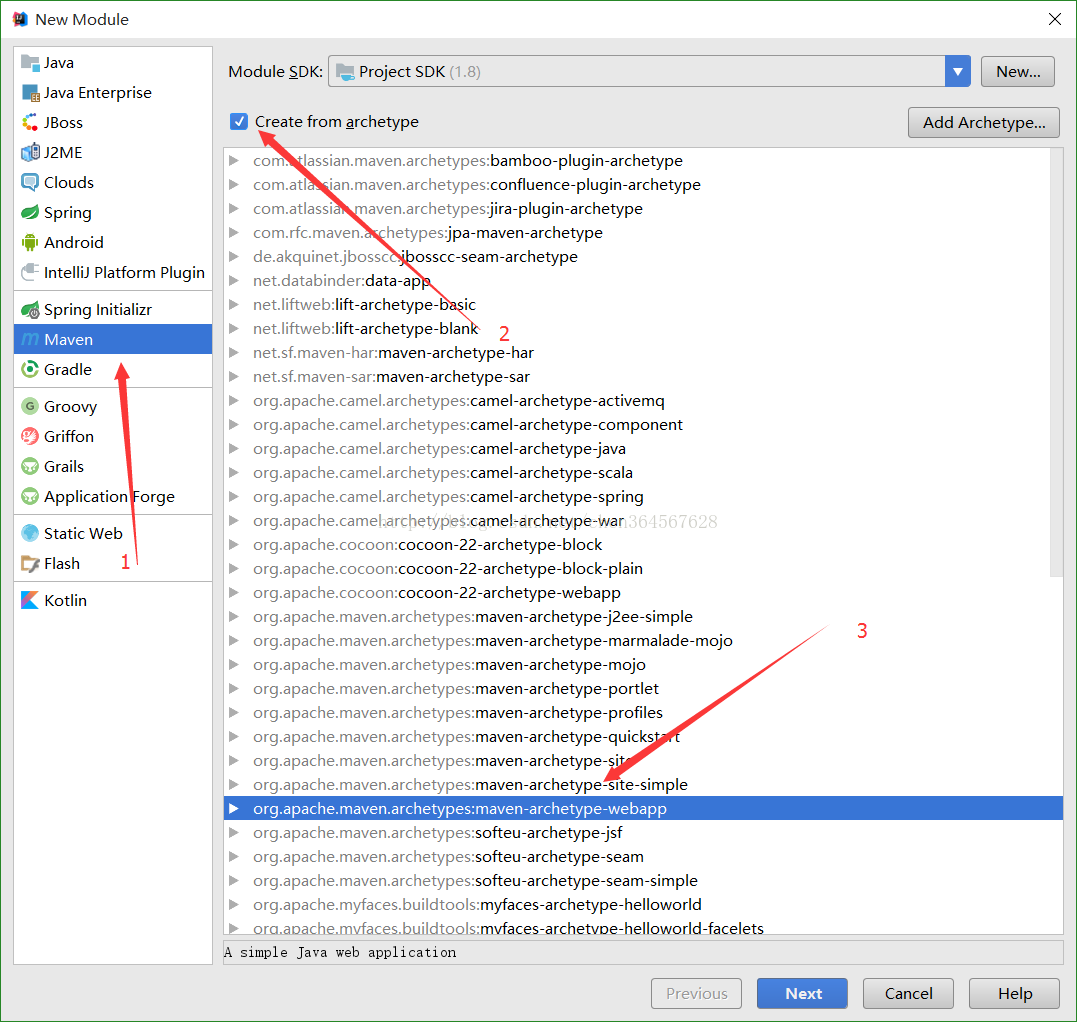Select maven-archetype-marmalade-mojo row
The width and height of the screenshot is (1077, 1022).
643,640
